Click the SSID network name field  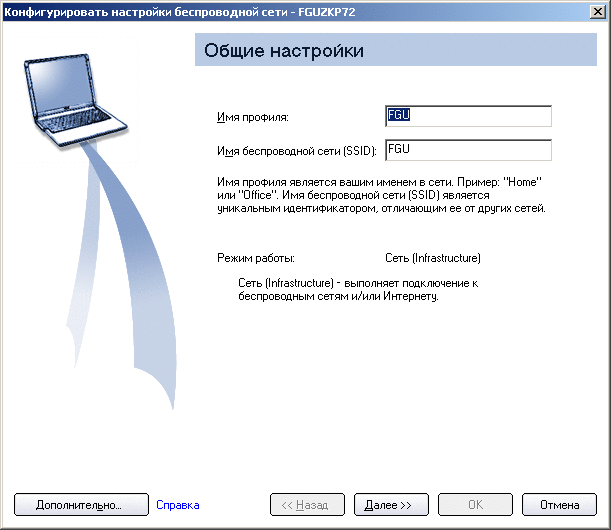(x=468, y=149)
